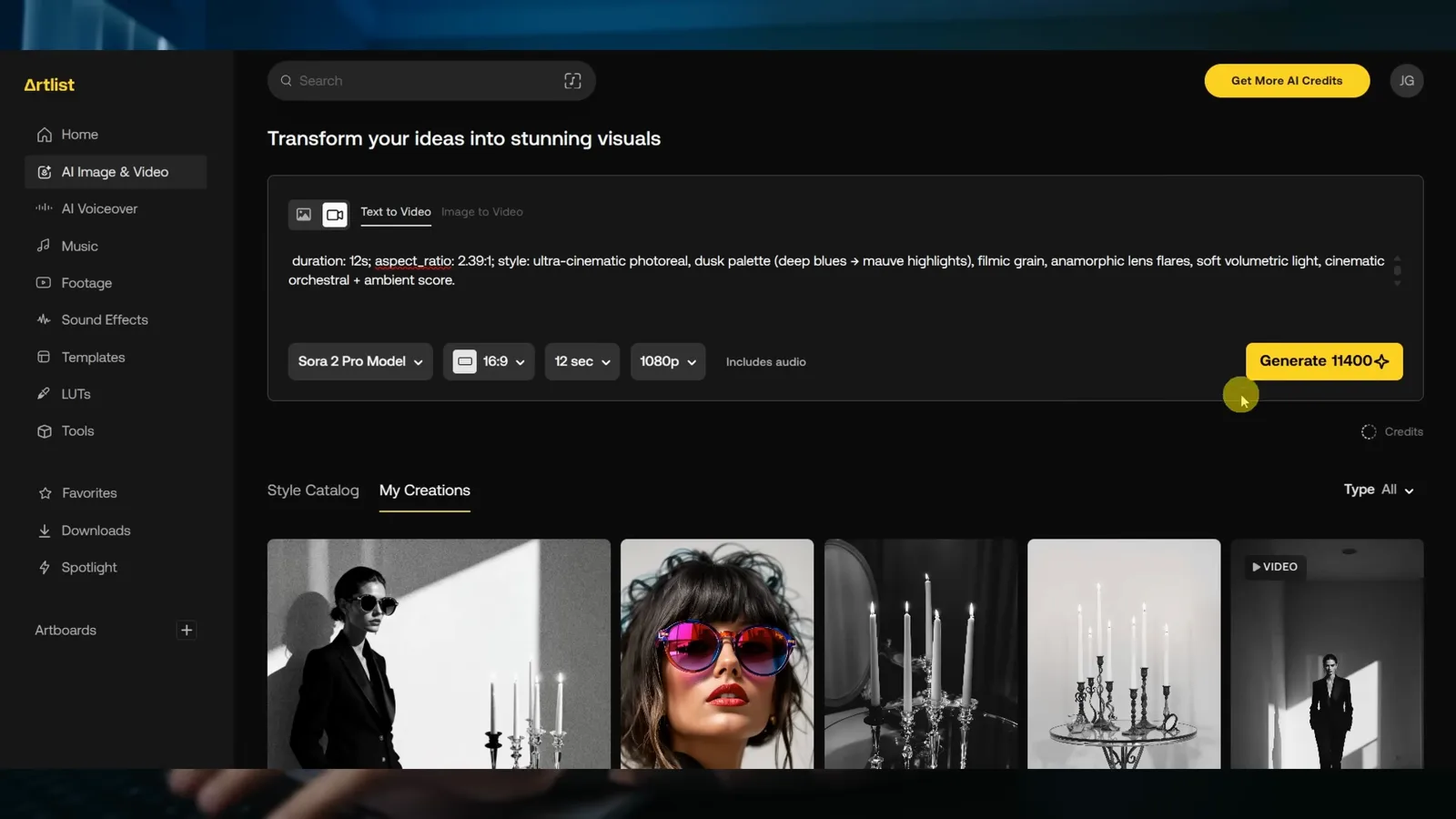The height and width of the screenshot is (819, 1456).
Task: Click the visual search icon in search bar
Action: (572, 81)
